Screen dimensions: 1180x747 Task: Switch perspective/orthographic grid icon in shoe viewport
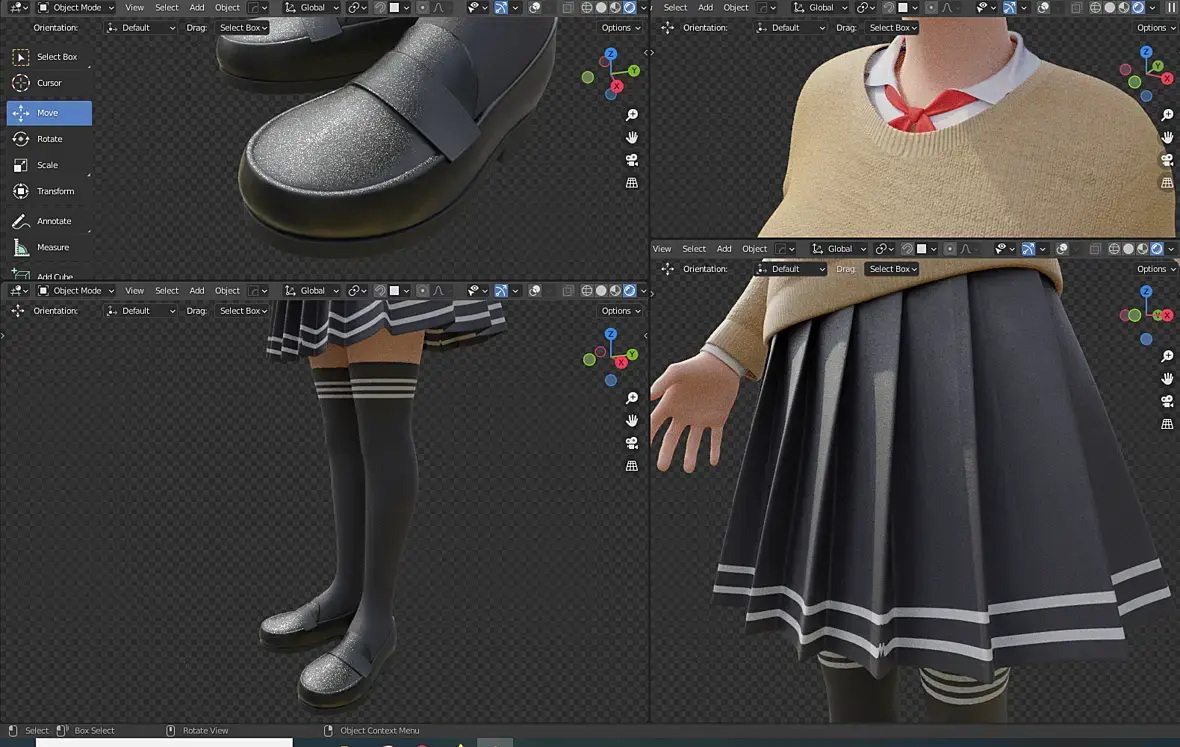pyautogui.click(x=632, y=183)
